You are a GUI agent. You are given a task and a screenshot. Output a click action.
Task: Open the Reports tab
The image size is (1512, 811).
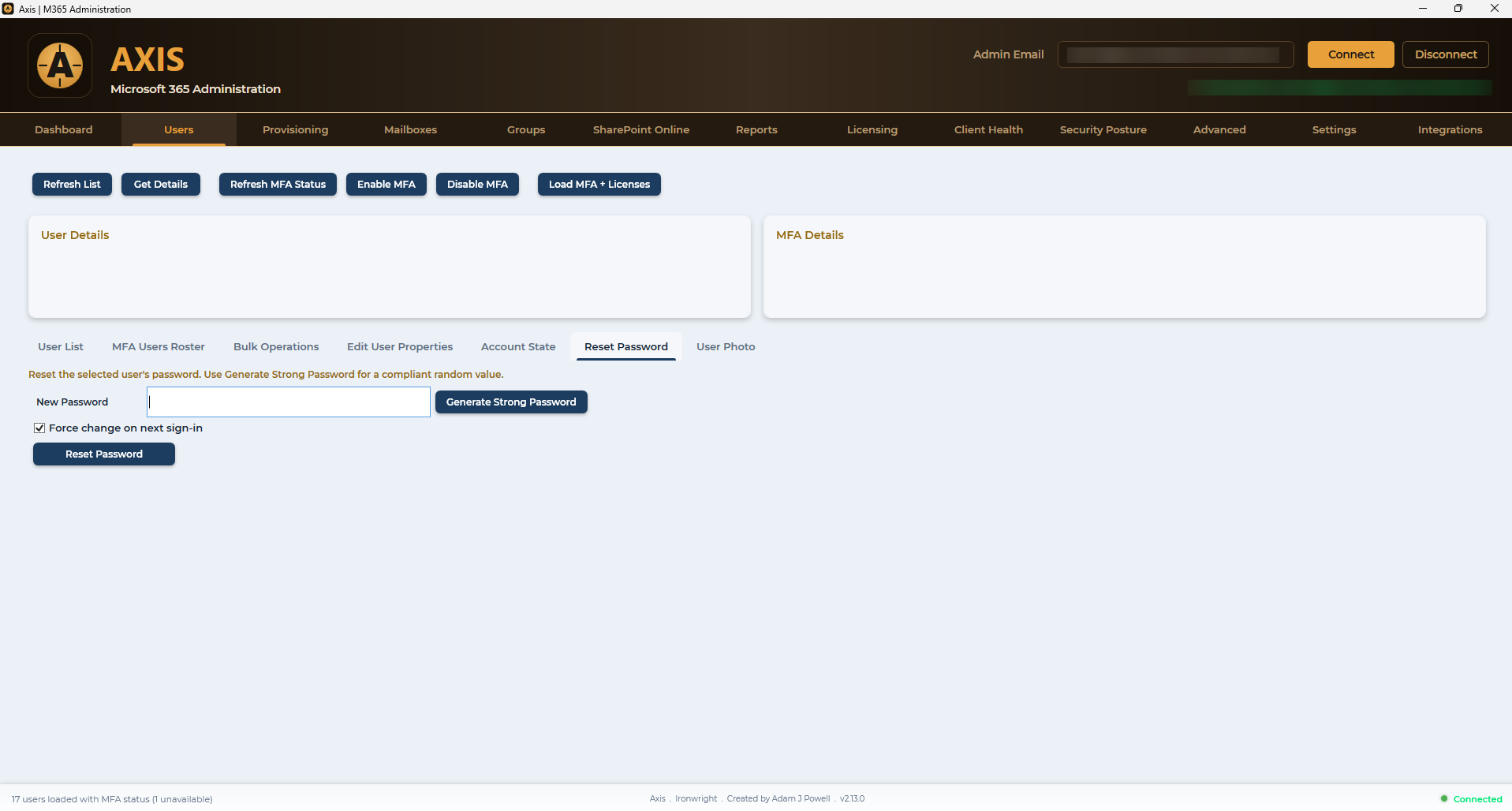(756, 129)
